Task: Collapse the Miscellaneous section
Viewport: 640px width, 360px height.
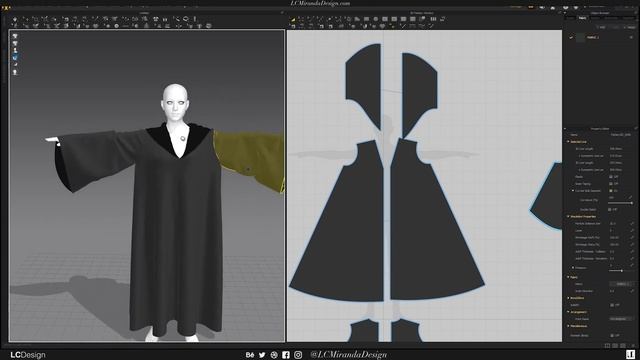Action: coord(568,326)
